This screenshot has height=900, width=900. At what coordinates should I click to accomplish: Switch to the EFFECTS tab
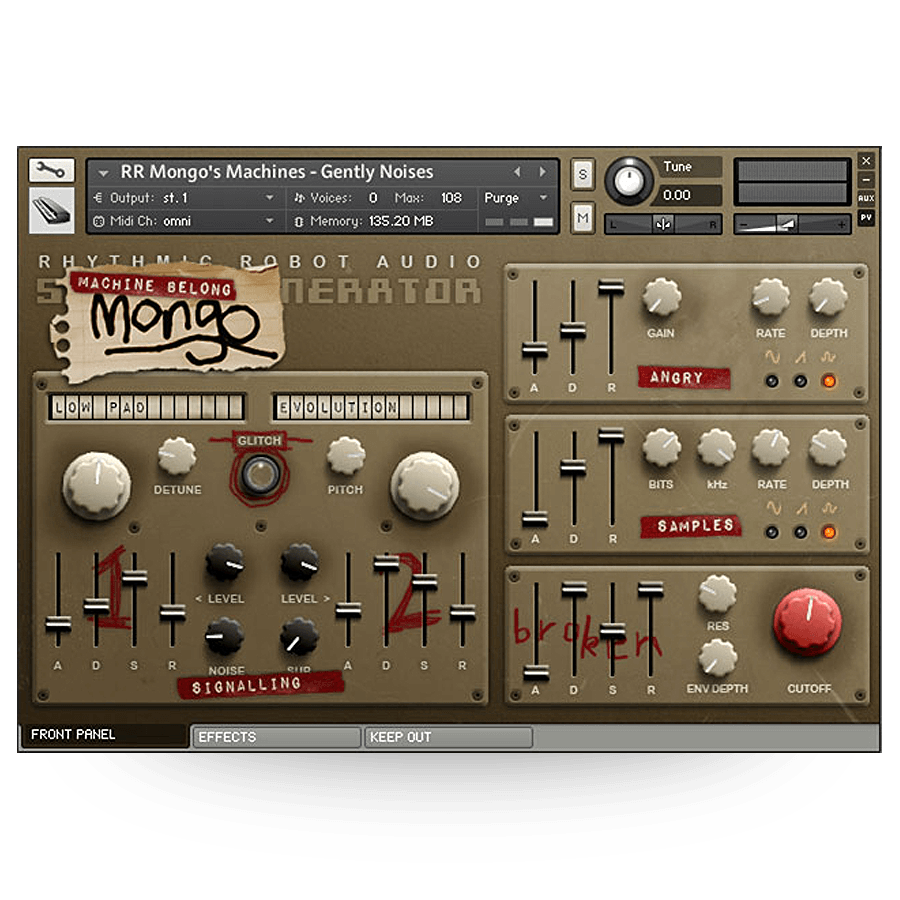tap(276, 737)
